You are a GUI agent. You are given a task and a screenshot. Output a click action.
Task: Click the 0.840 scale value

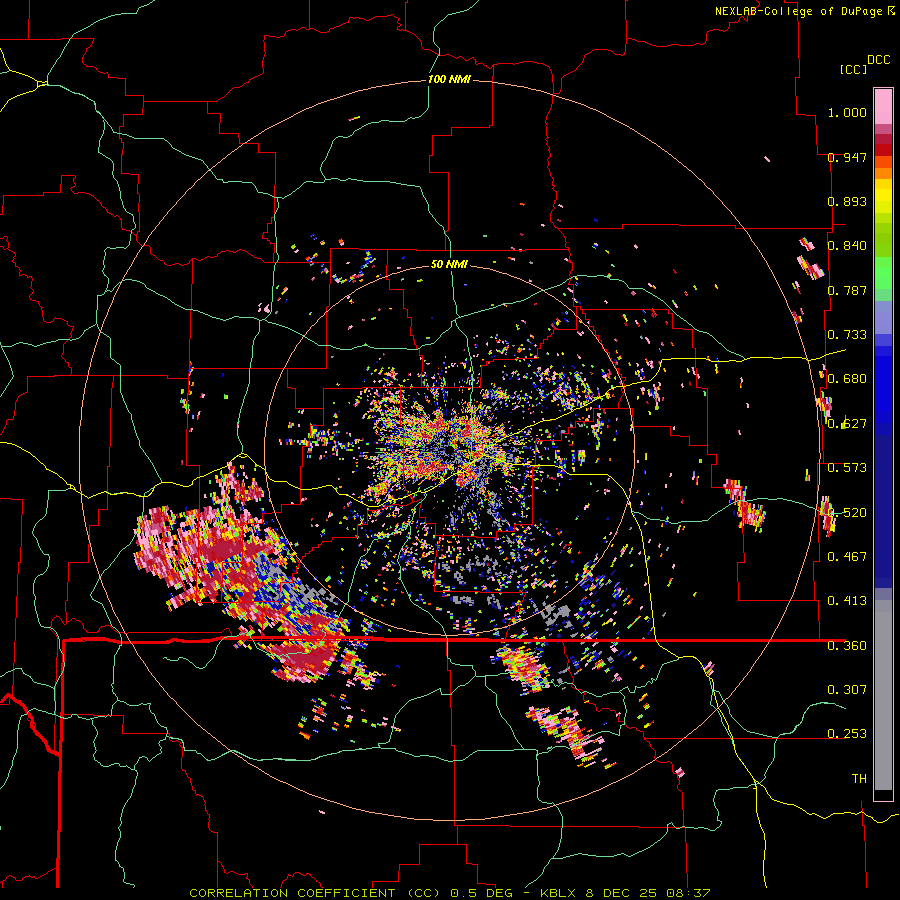[847, 246]
